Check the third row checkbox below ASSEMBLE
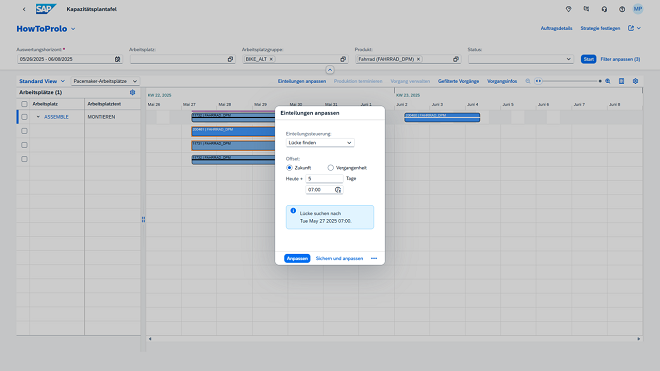Screen dimensions: 660x371 click(24, 145)
